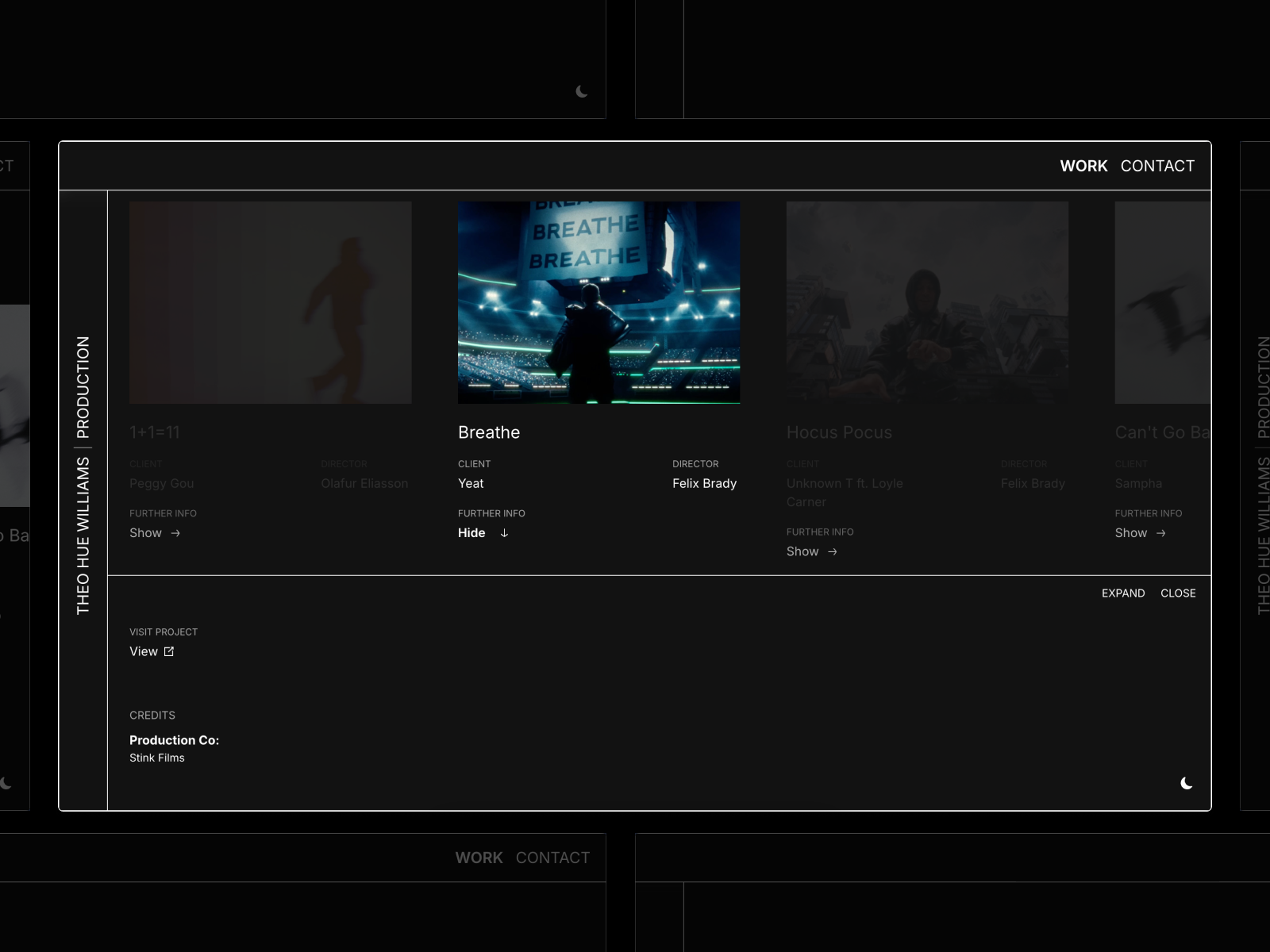Hide further info for Breathe

tap(483, 533)
